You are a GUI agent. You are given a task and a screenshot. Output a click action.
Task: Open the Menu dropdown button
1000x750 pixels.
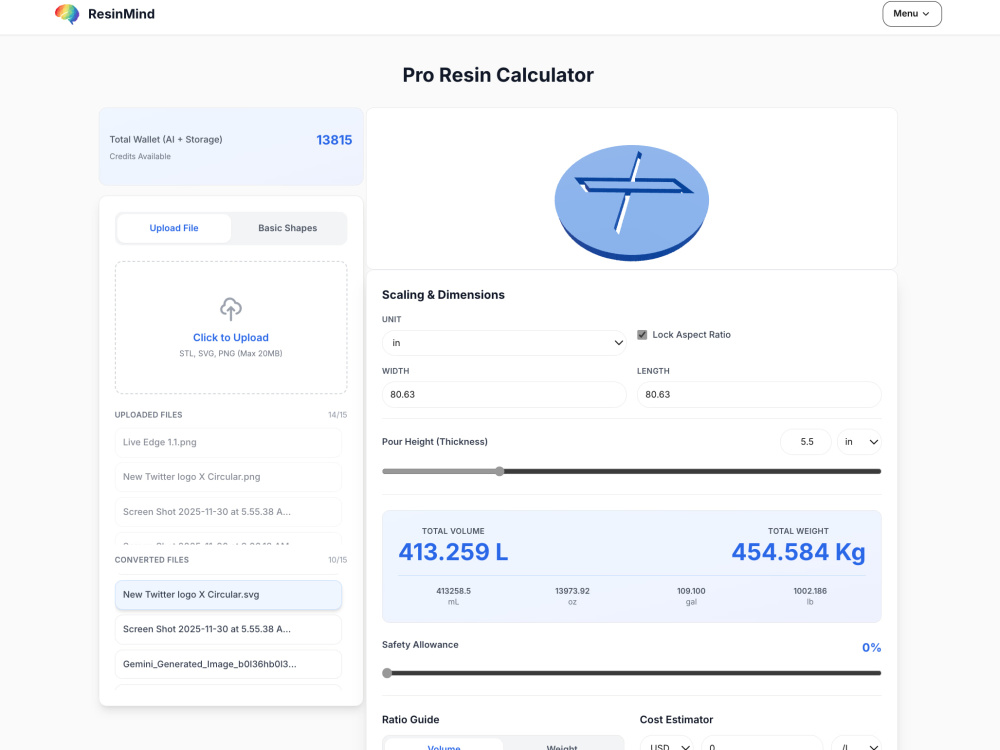coord(911,13)
